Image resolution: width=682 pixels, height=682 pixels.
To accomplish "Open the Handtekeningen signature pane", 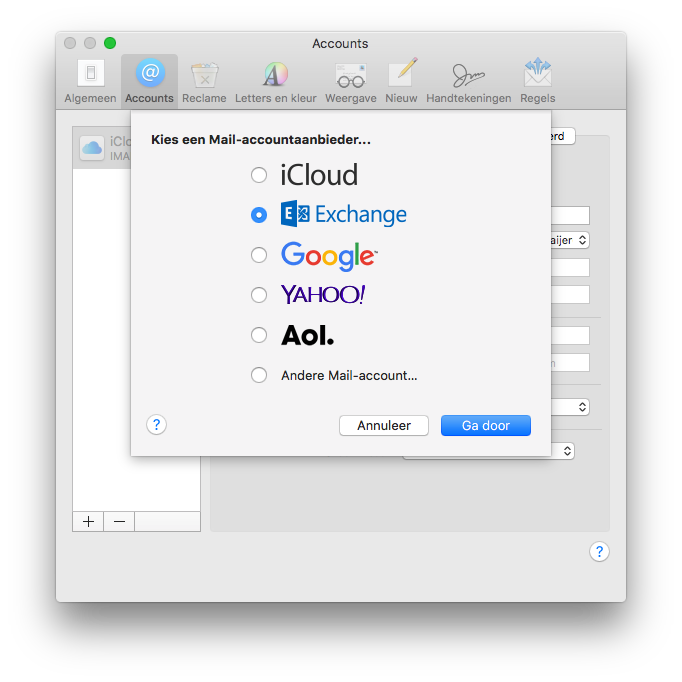I will click(468, 81).
